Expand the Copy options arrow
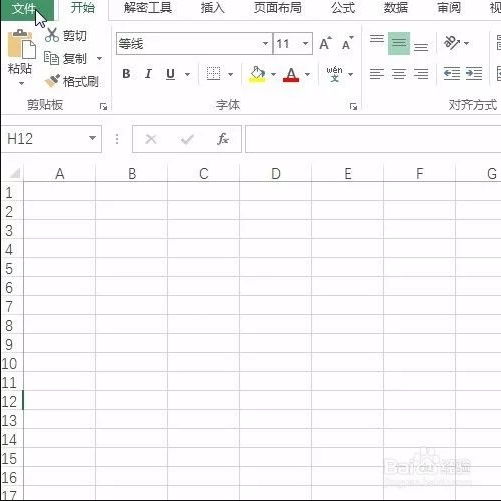Image resolution: width=501 pixels, height=501 pixels. tap(99, 59)
